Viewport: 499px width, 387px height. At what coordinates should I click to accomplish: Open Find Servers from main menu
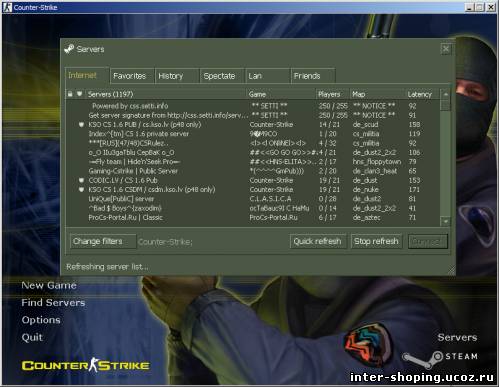click(x=53, y=303)
